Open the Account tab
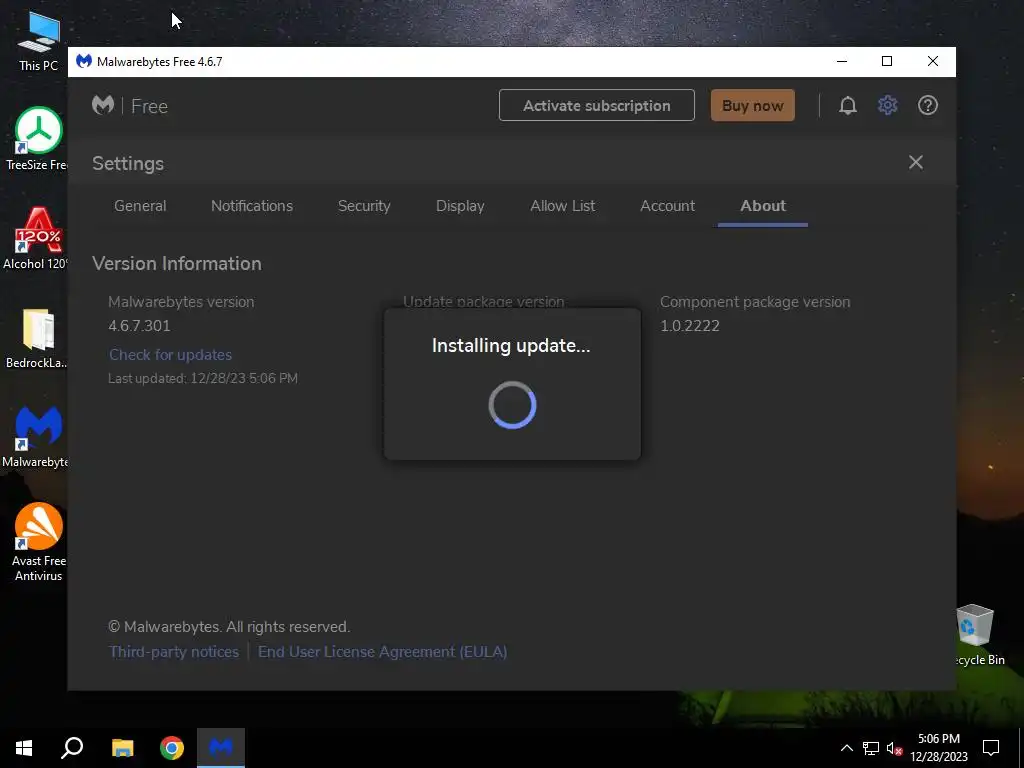The height and width of the screenshot is (768, 1024). 667,206
